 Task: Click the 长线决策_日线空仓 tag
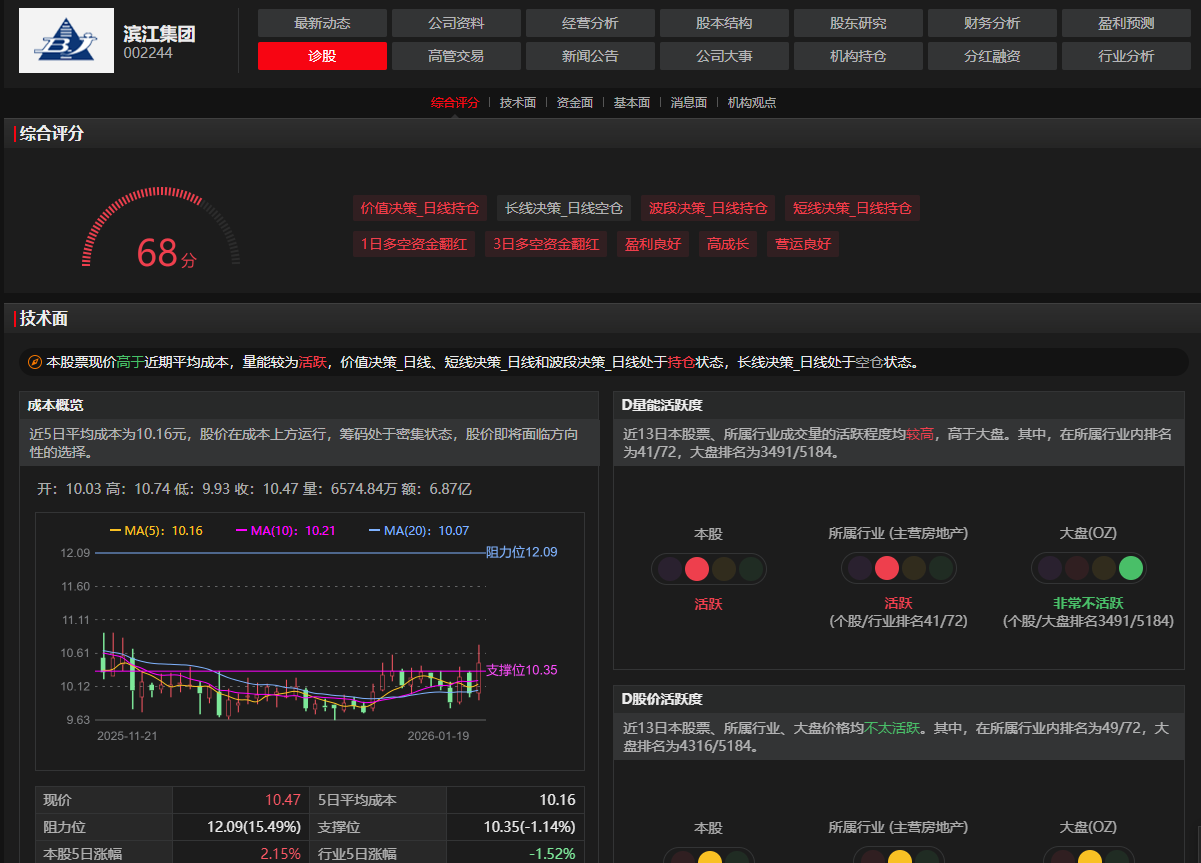coord(564,208)
